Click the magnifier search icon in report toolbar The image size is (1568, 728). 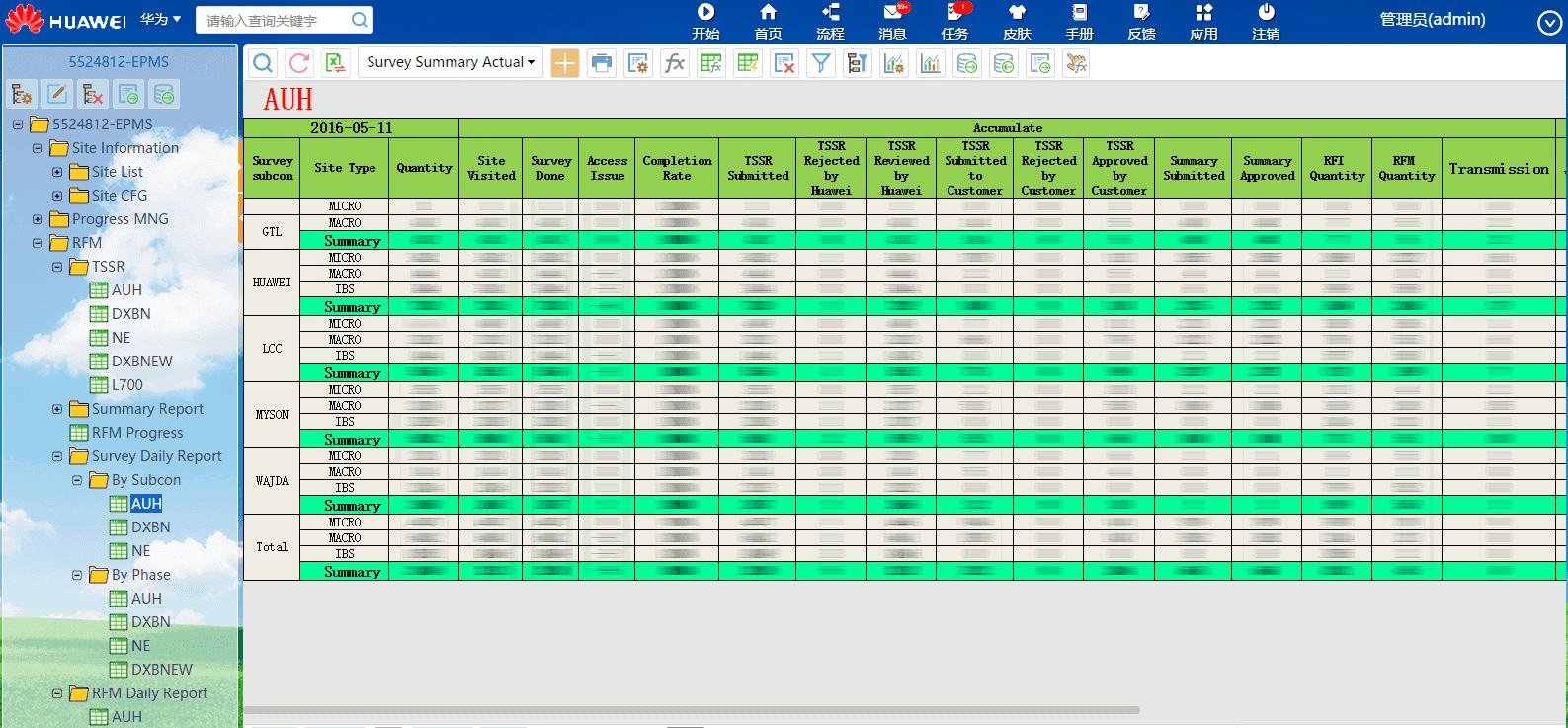(263, 63)
